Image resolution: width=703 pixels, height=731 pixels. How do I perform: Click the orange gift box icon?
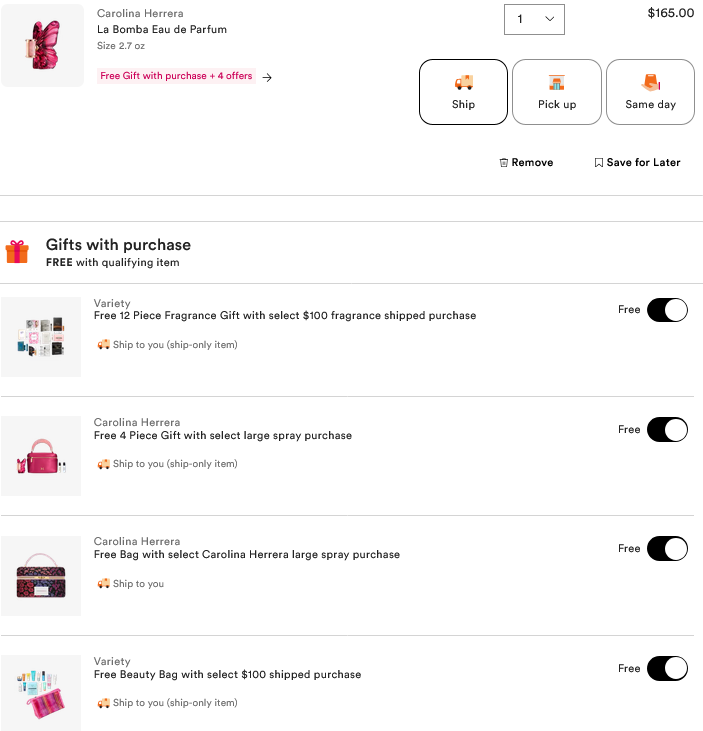[17, 251]
